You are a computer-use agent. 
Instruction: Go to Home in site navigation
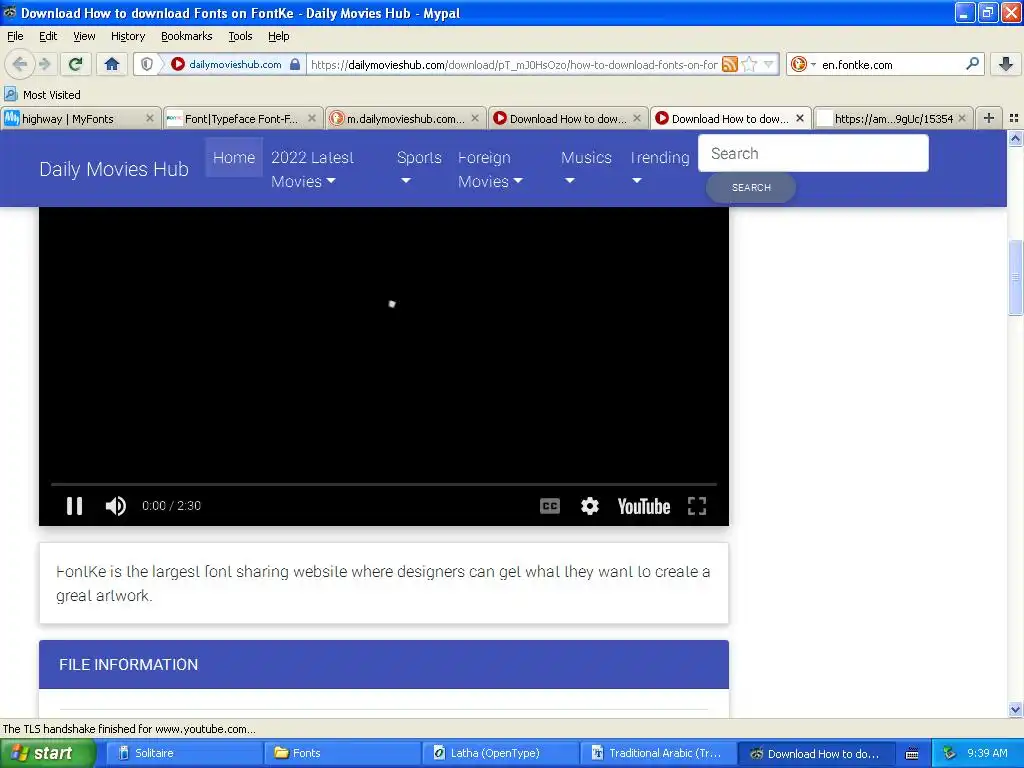click(x=234, y=157)
